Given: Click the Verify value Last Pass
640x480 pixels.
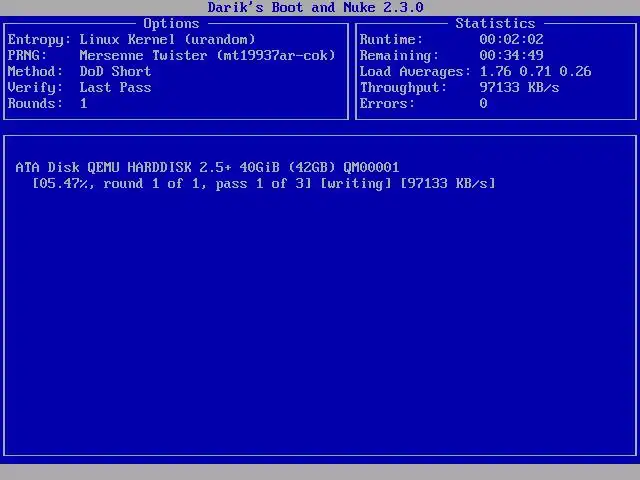Looking at the screenshot, I should point(115,87).
